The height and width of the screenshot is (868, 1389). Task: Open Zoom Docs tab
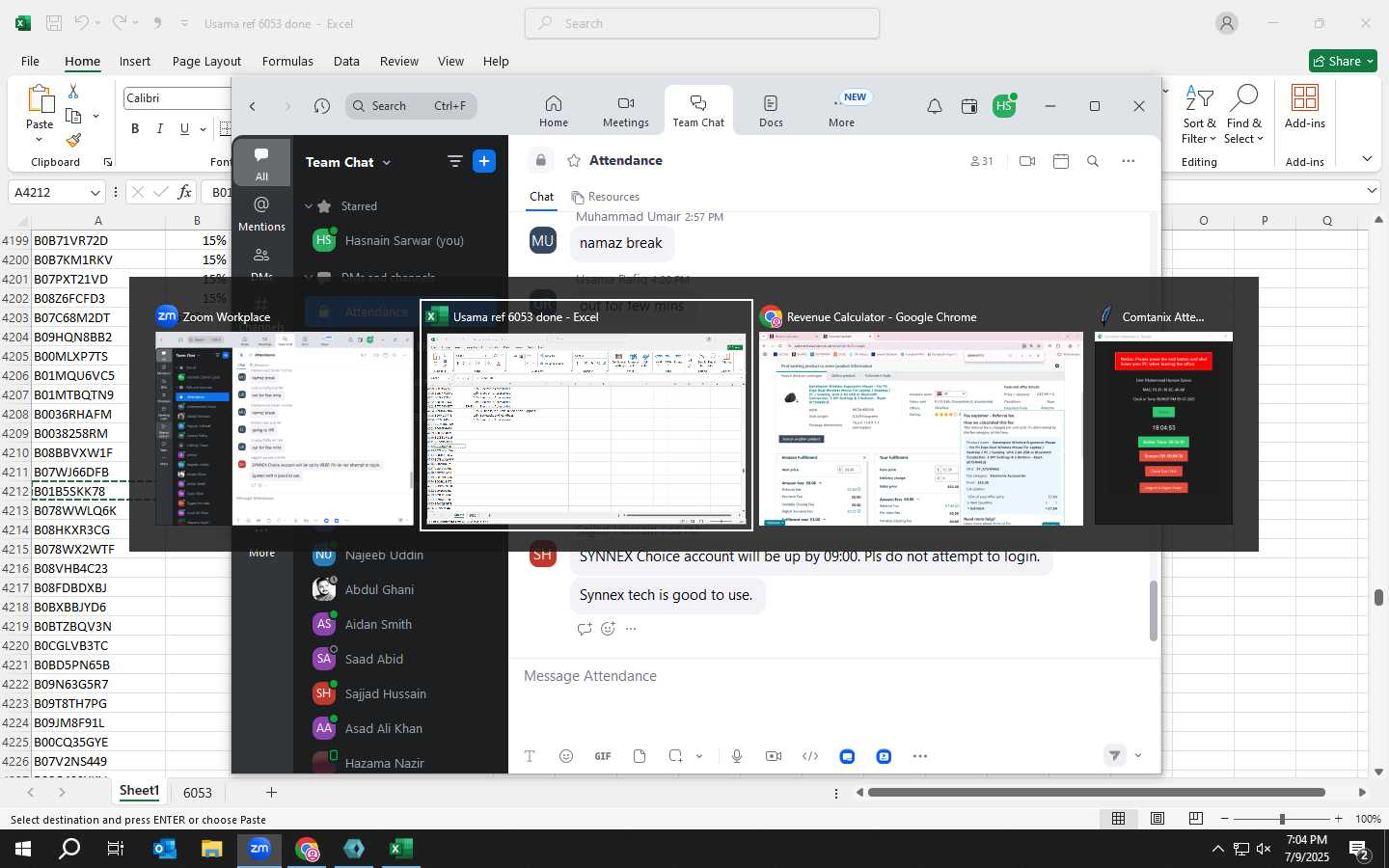click(x=771, y=111)
